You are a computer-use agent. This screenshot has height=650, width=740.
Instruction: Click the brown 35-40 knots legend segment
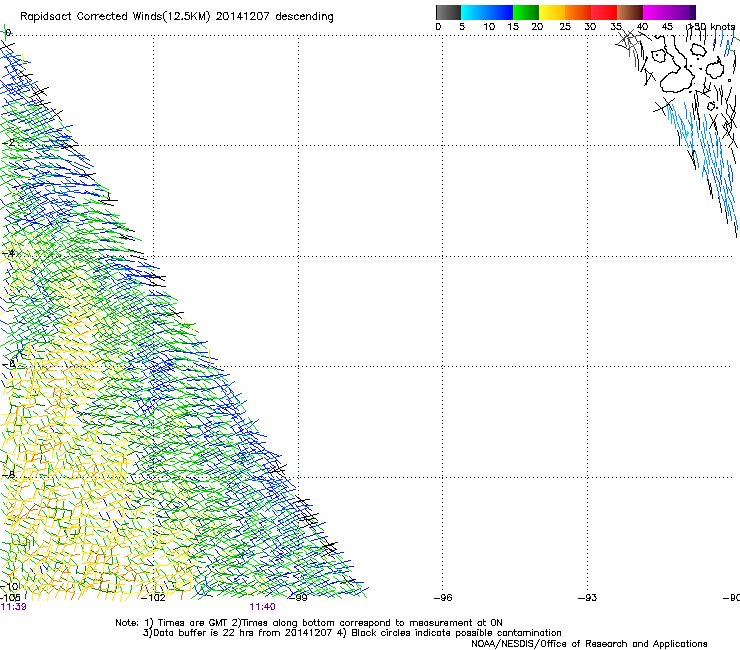click(x=630, y=12)
